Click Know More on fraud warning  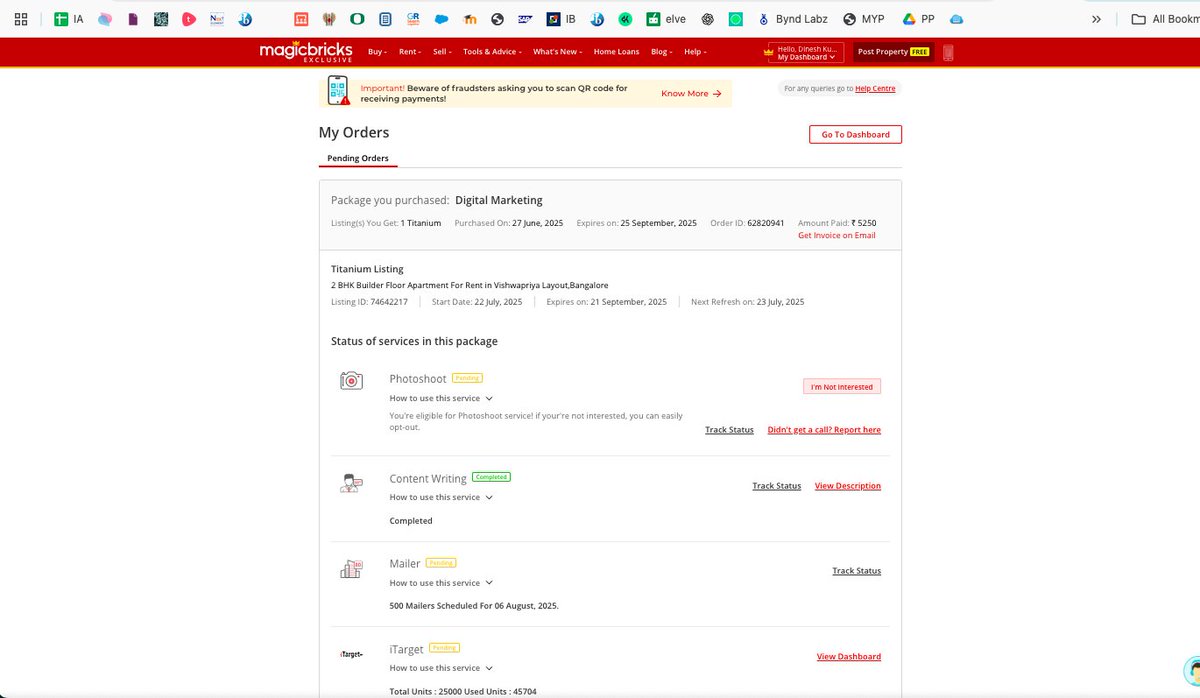click(691, 93)
